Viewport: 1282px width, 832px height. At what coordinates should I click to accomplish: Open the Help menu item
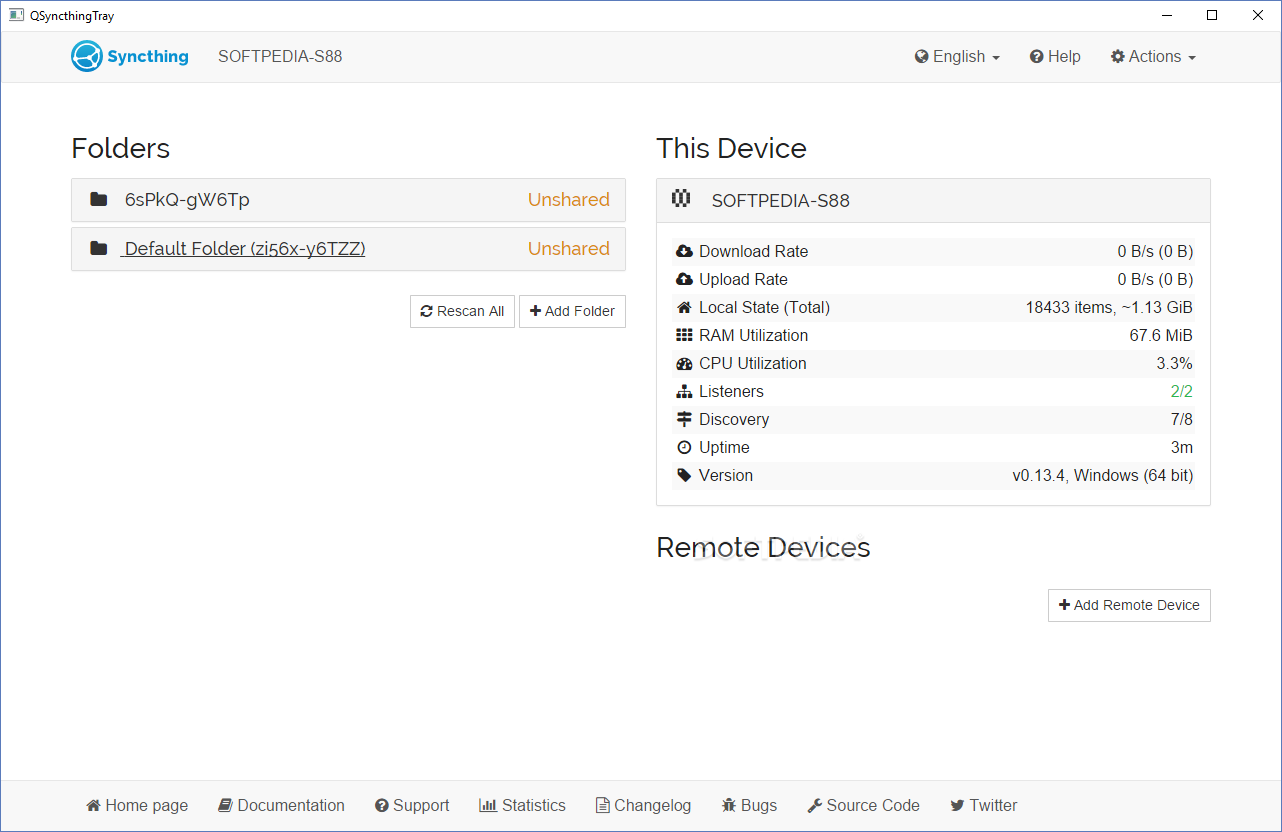click(x=1055, y=57)
